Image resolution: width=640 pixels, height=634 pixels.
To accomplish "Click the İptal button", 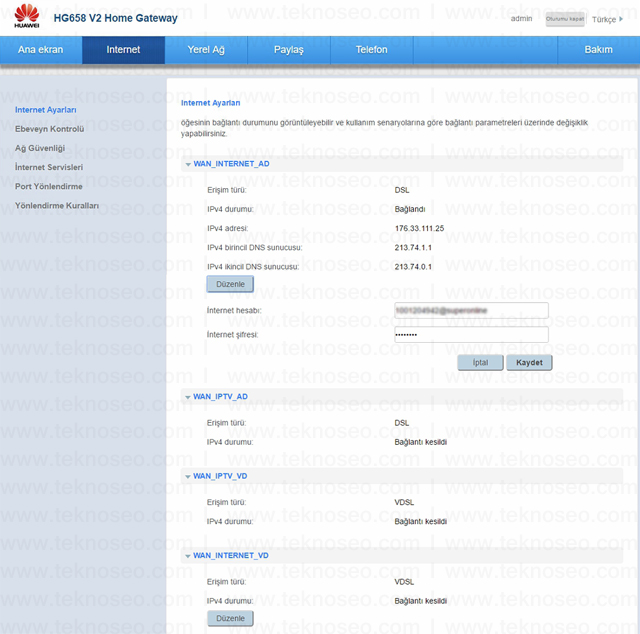I will coord(480,363).
